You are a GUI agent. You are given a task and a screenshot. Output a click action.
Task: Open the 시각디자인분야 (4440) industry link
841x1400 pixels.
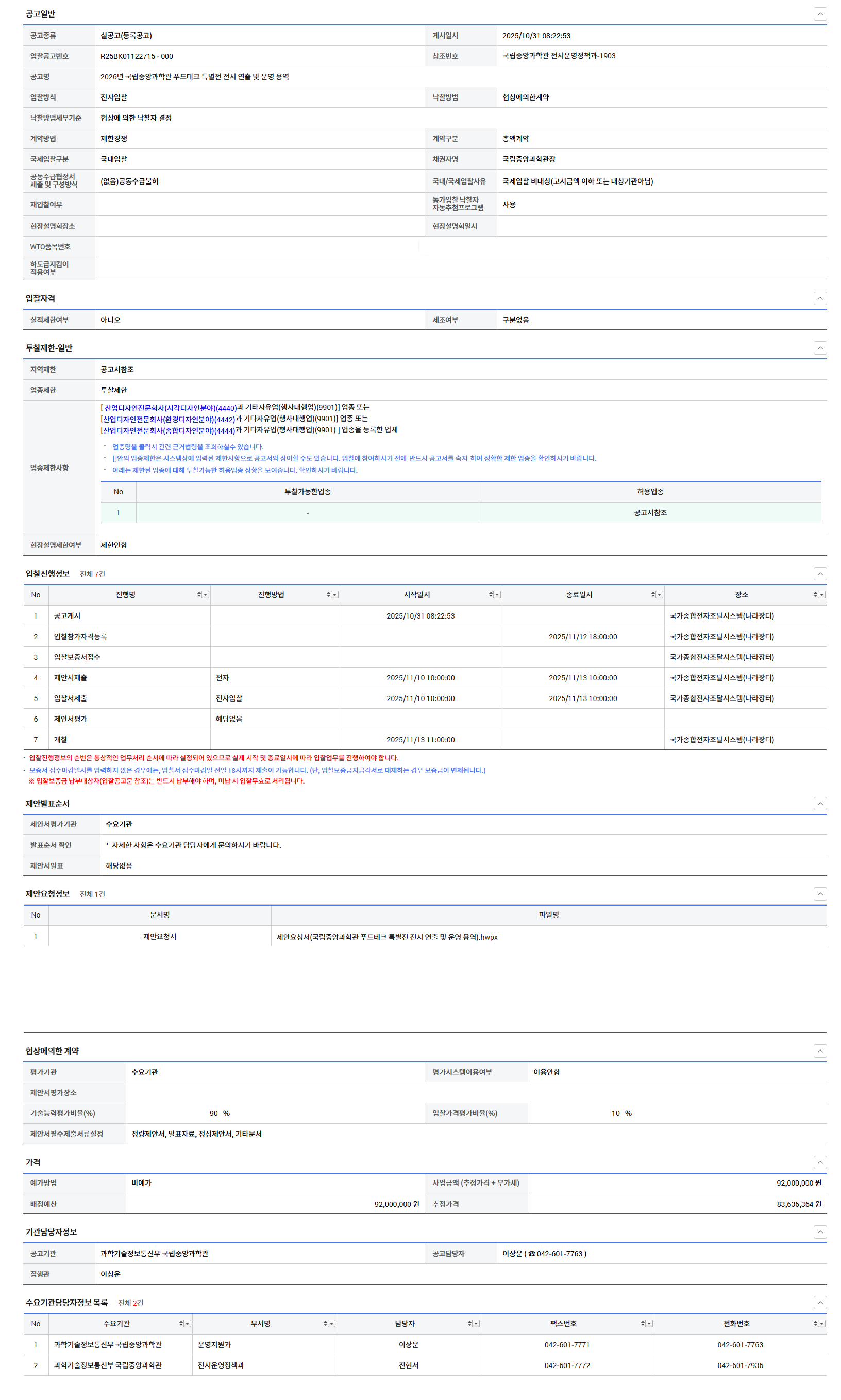(170, 408)
